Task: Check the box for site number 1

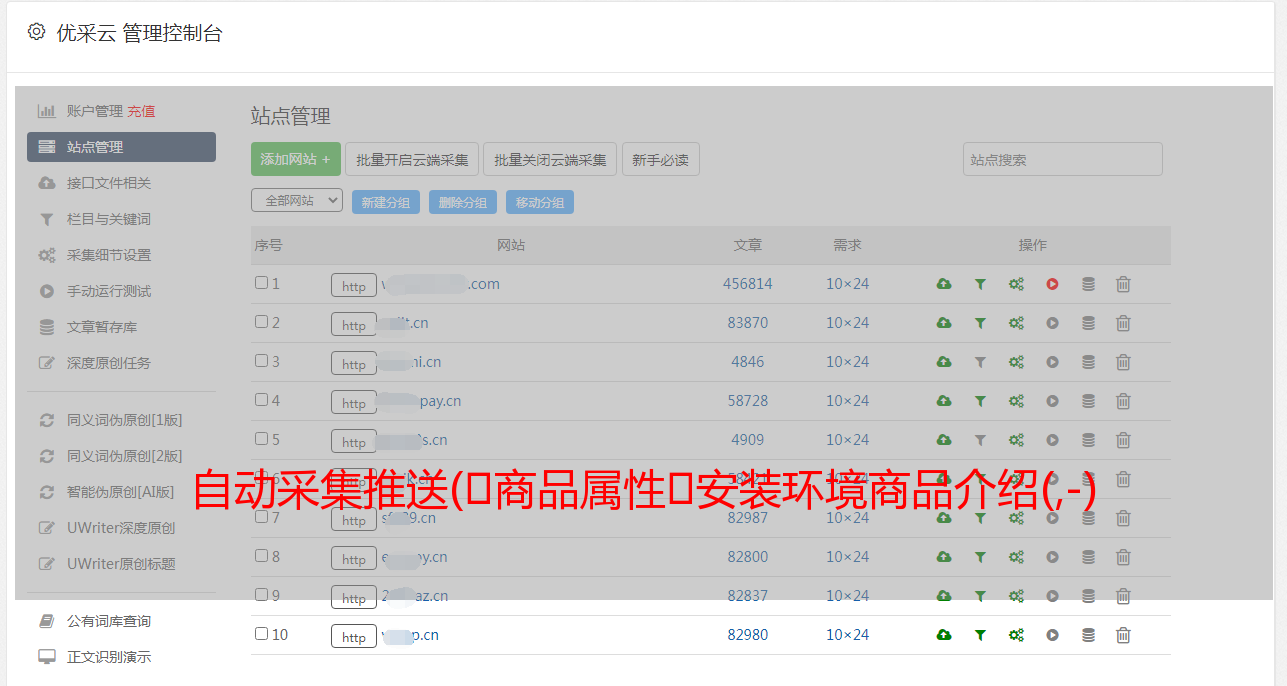Action: tap(261, 283)
